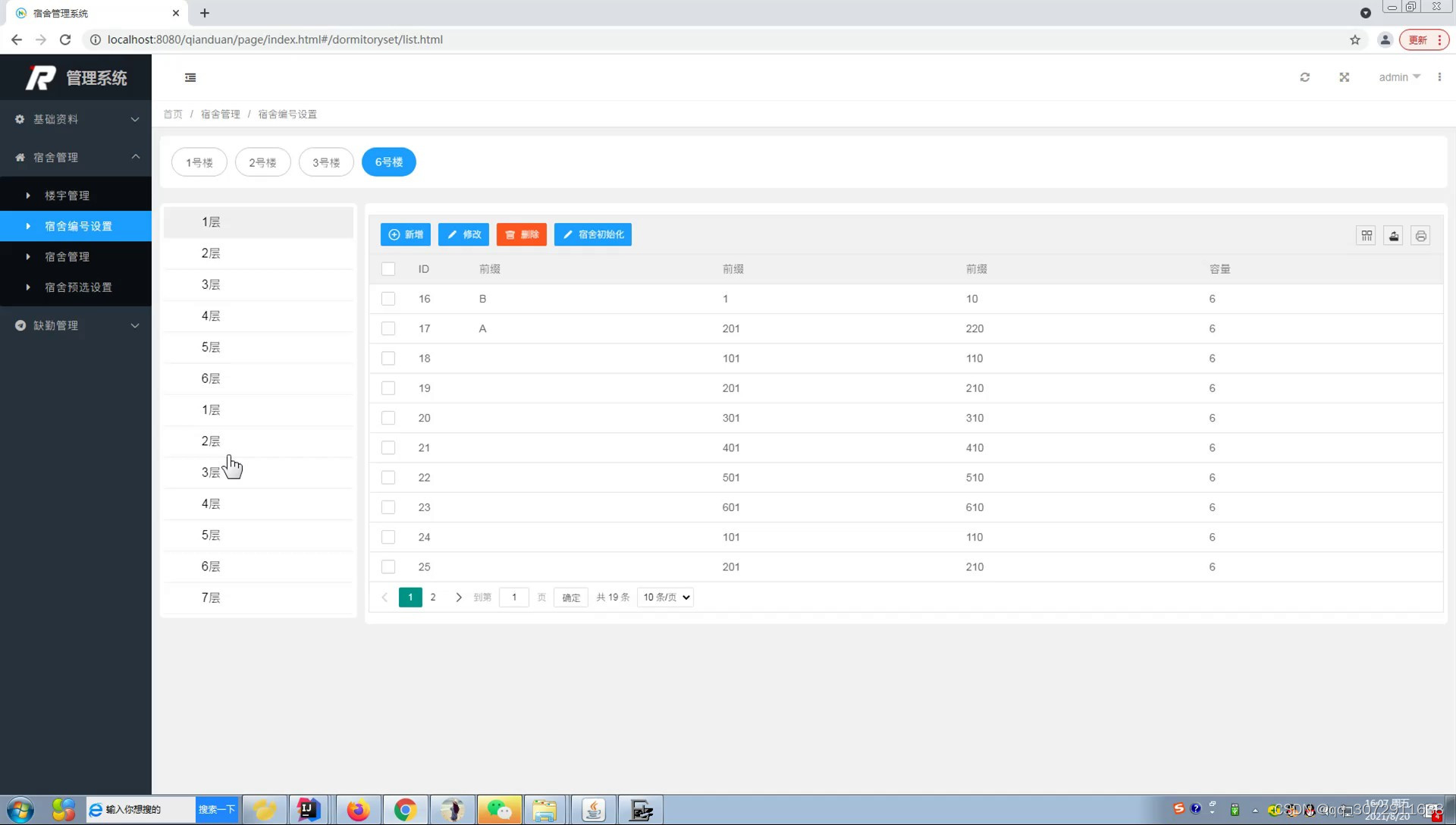Image resolution: width=1456 pixels, height=825 pixels.
Task: Click the browser reload icon
Action: click(65, 39)
